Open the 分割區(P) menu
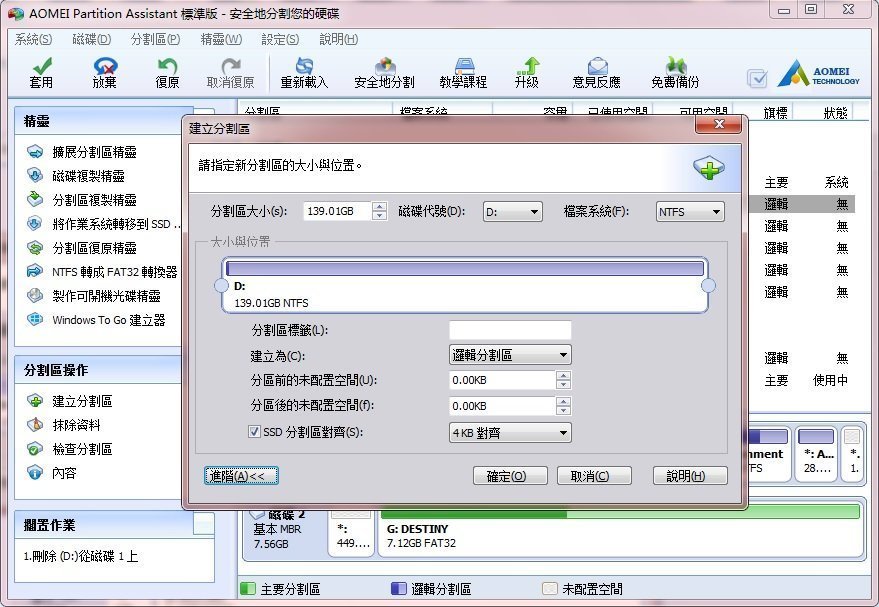Viewport: 879px width, 607px height. (x=155, y=39)
